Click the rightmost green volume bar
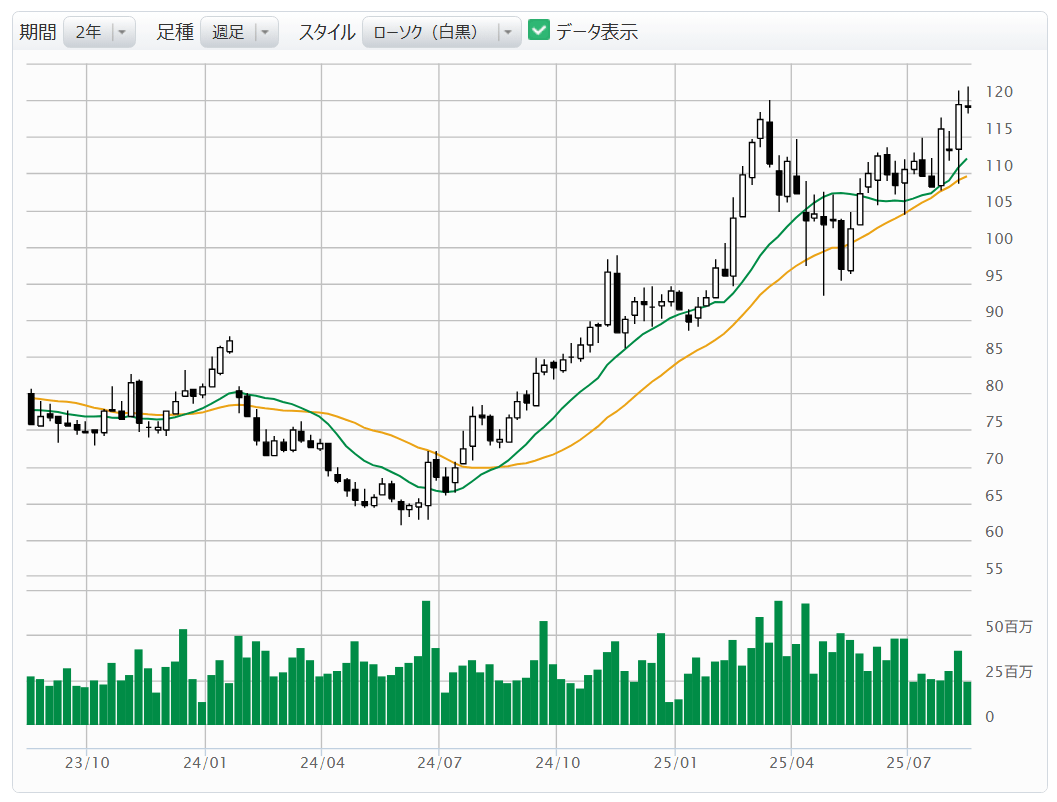1057x802 pixels. click(967, 703)
